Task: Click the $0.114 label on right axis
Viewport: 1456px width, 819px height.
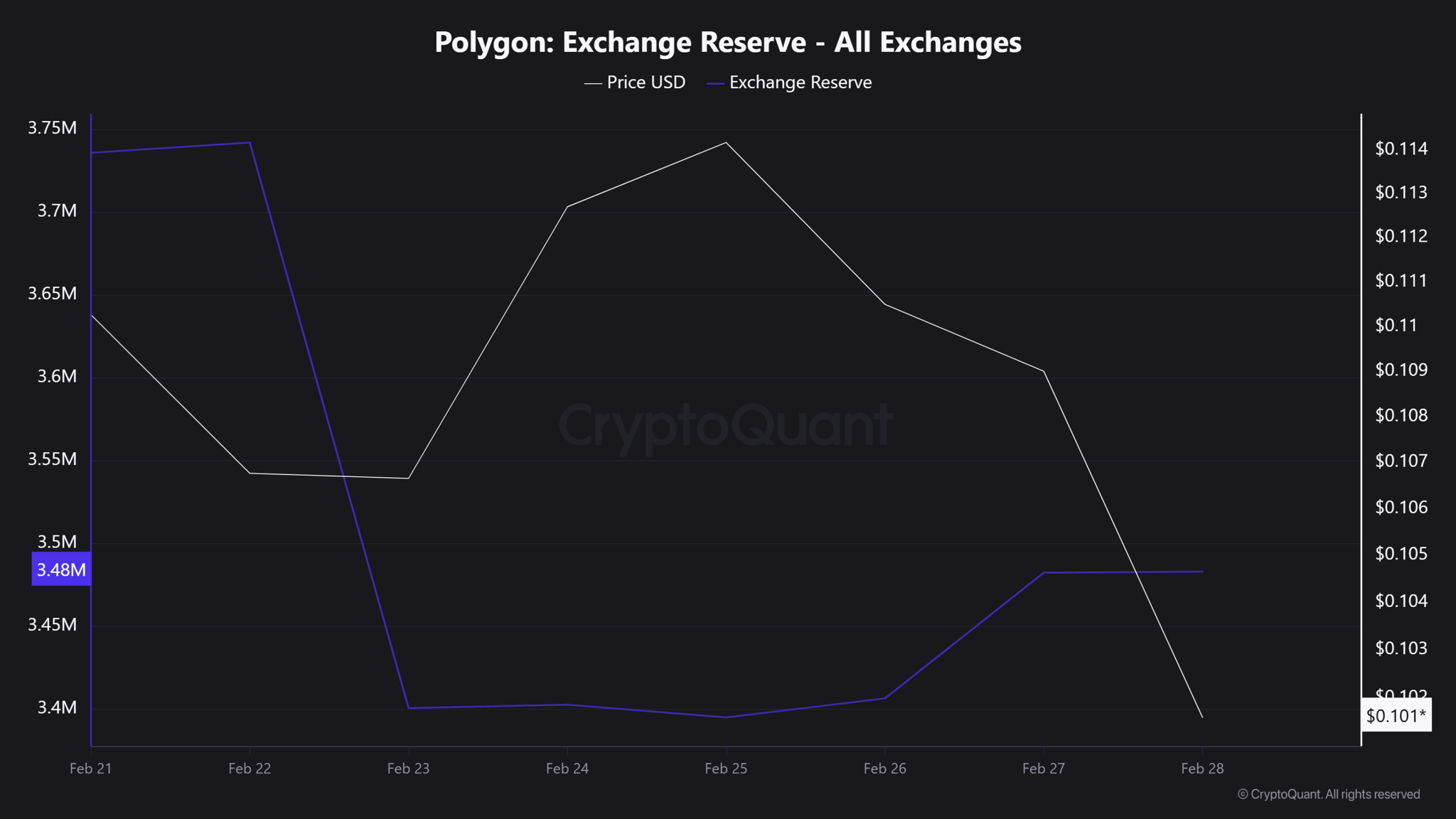Action: (1401, 149)
